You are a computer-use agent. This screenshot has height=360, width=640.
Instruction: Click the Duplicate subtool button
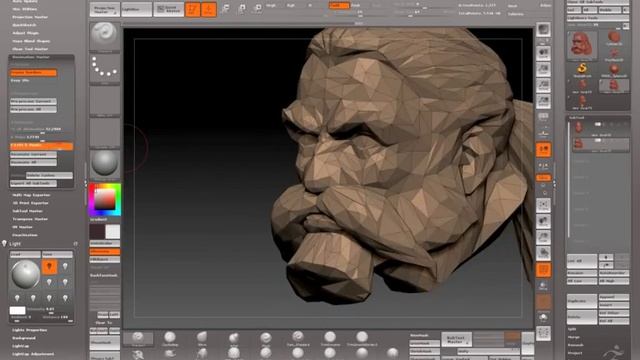click(x=582, y=301)
